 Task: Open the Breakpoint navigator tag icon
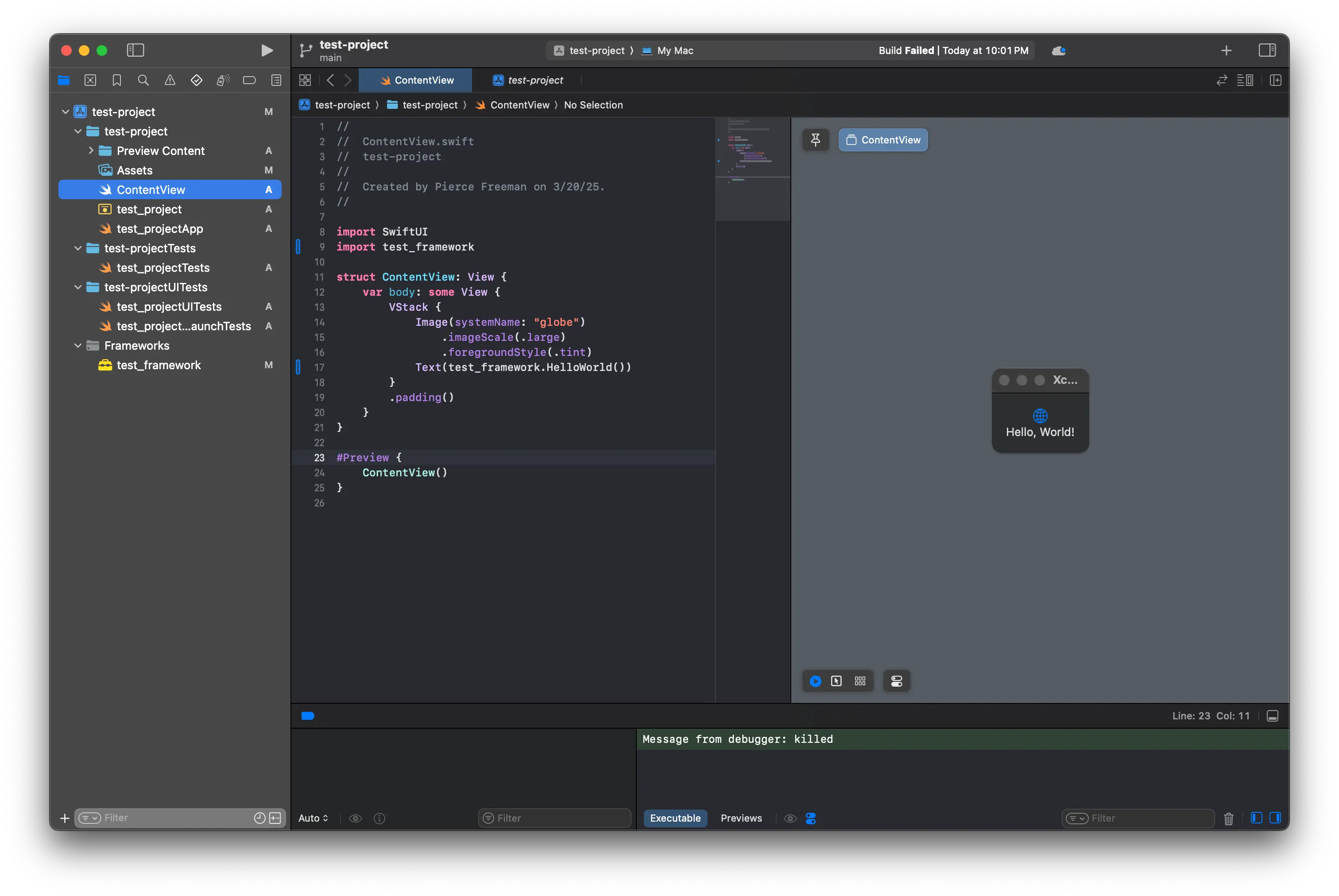(x=249, y=80)
